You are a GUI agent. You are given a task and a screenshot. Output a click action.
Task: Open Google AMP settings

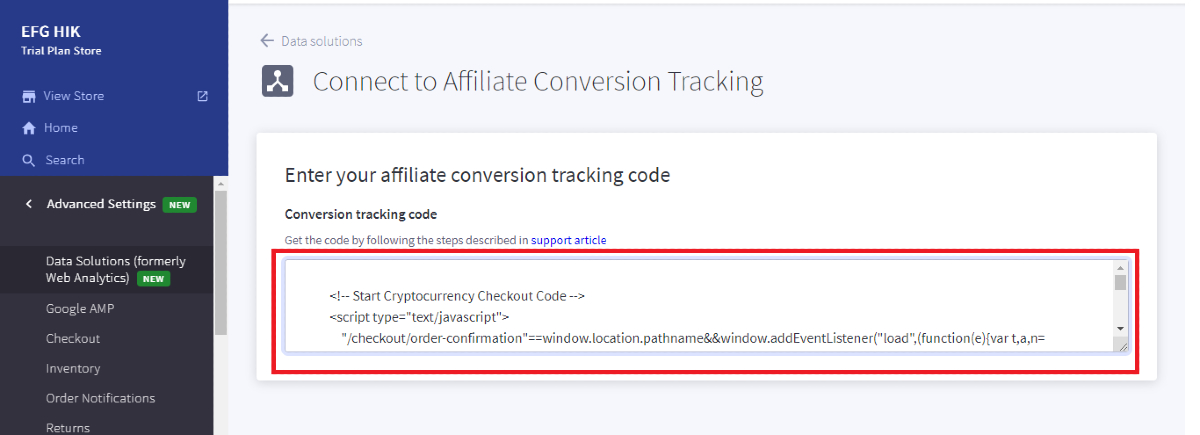point(80,309)
